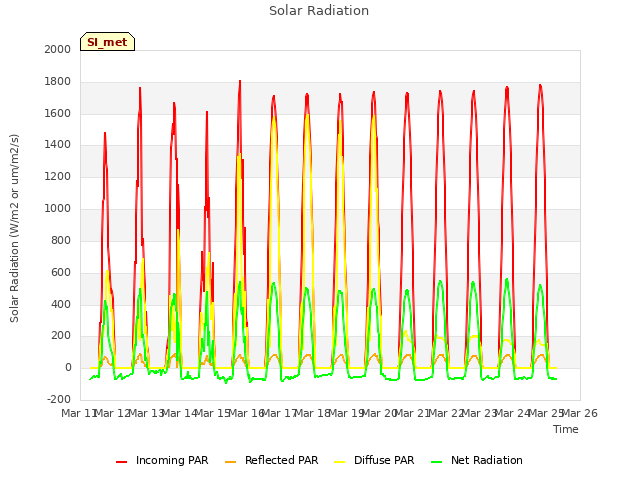The height and width of the screenshot is (480, 640).
Task: Click the yellow Diffuse PAR legend swatch
Action: (340, 462)
